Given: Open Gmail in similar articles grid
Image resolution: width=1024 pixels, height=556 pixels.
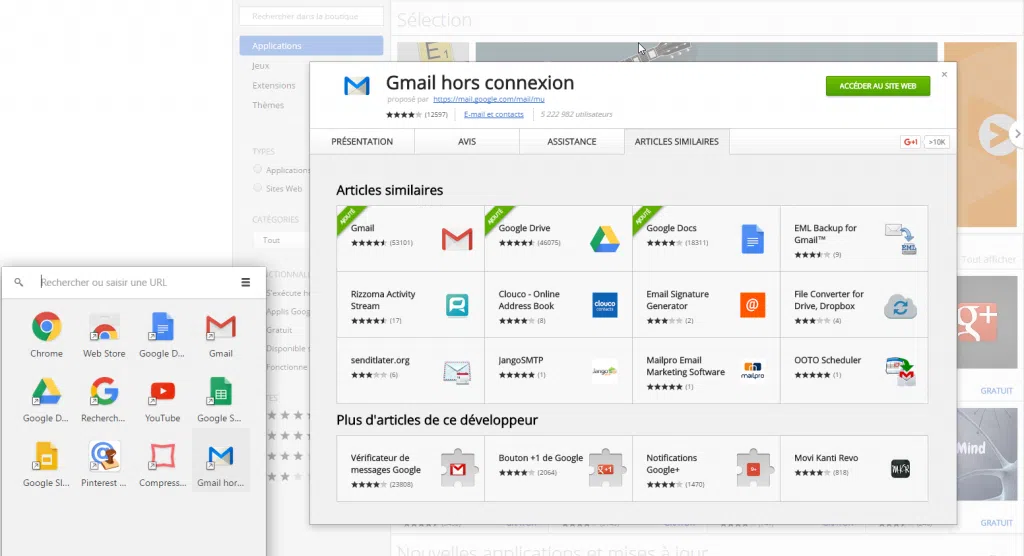Looking at the screenshot, I should tap(410, 238).
